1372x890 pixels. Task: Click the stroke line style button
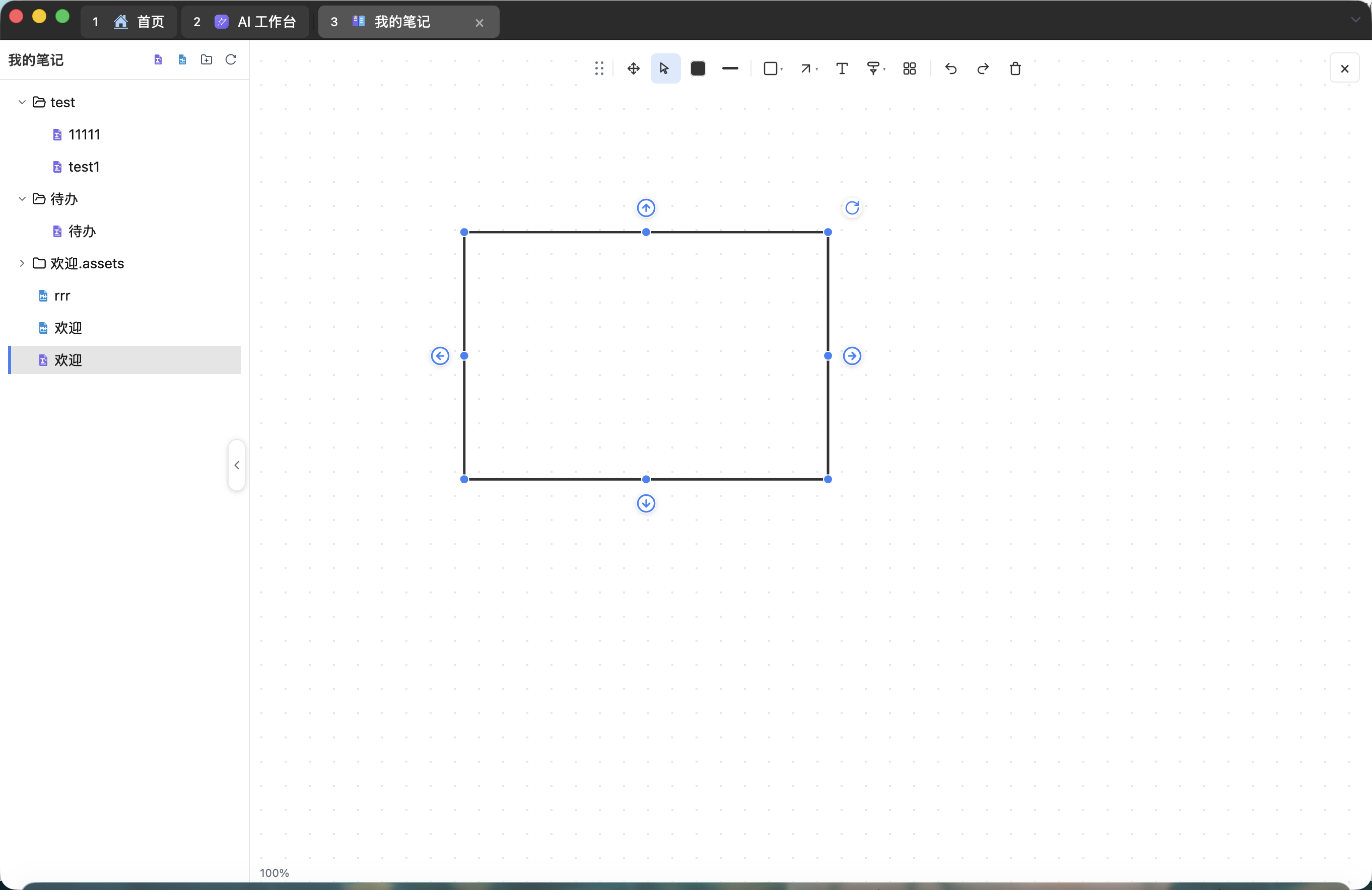[730, 68]
